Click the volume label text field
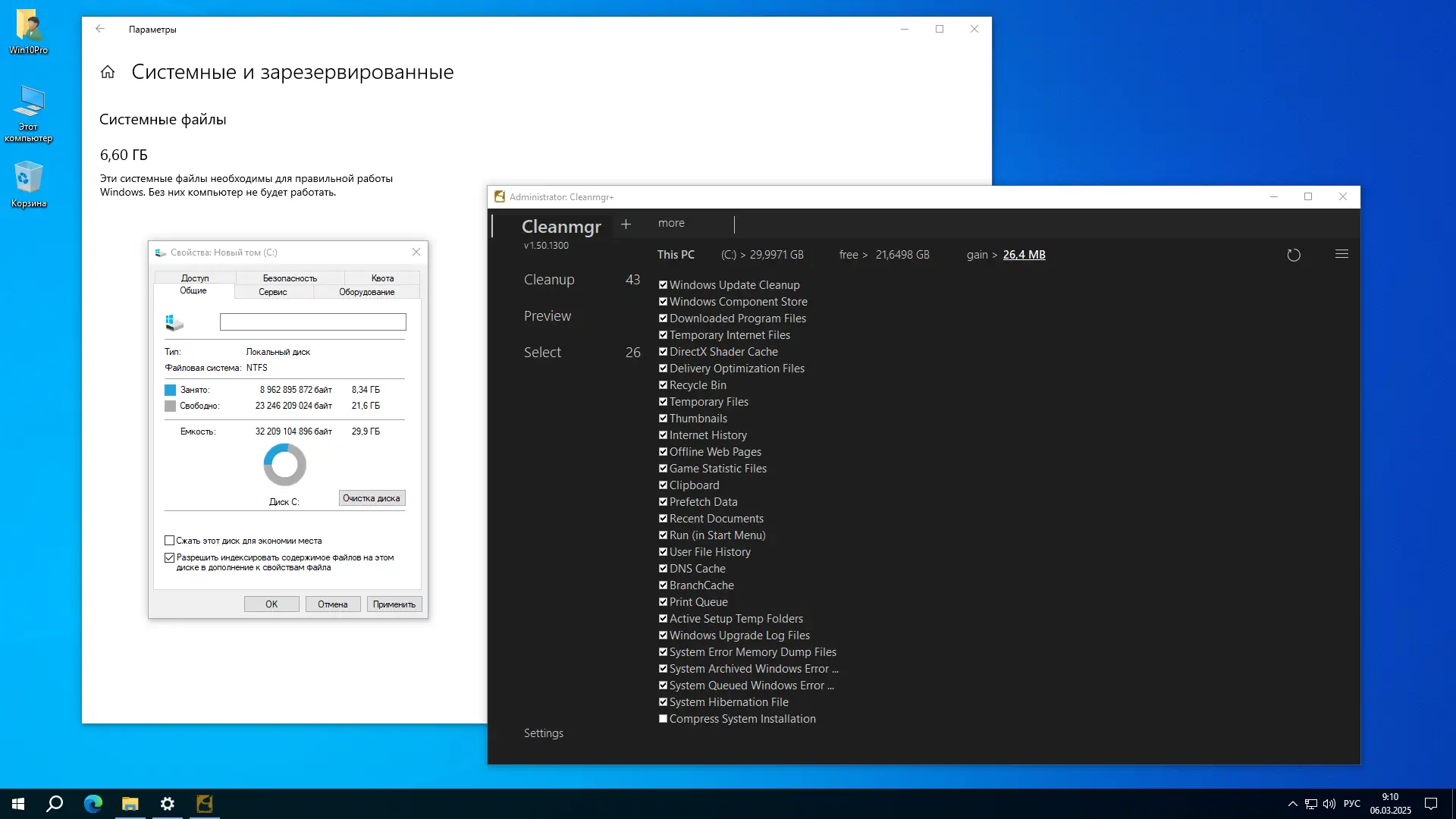The height and width of the screenshot is (819, 1456). pyautogui.click(x=312, y=322)
